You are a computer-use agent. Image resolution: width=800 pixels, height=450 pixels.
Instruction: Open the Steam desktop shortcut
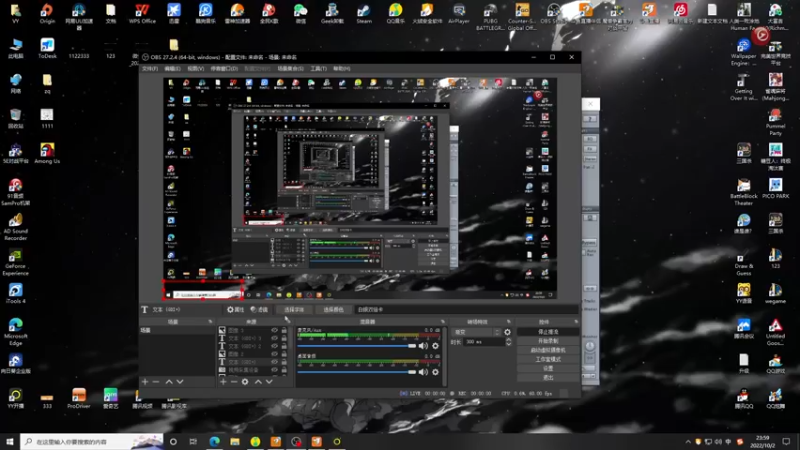click(364, 14)
